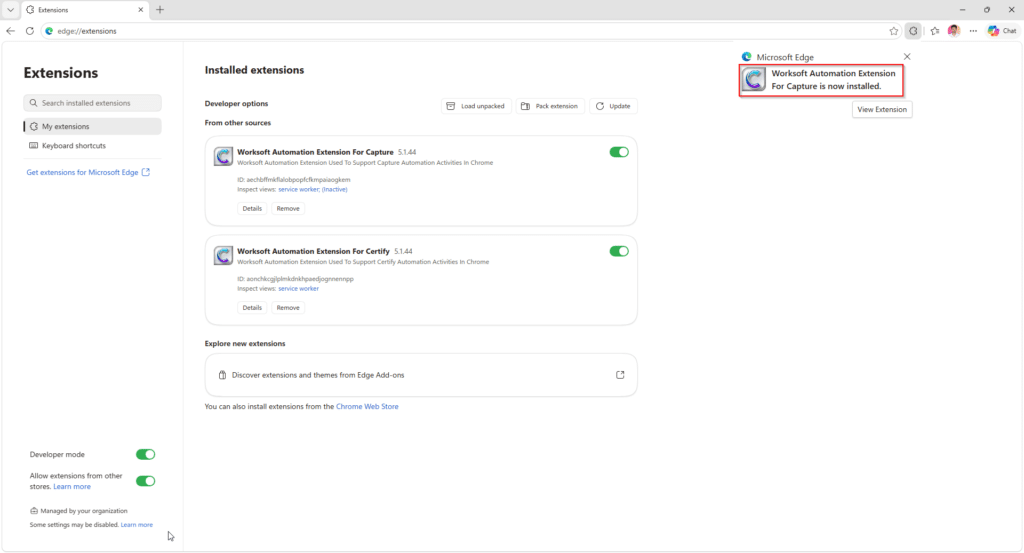This screenshot has height=553, width=1024.
Task: Open Keyboard shortcuts in sidebar
Action: point(93,146)
